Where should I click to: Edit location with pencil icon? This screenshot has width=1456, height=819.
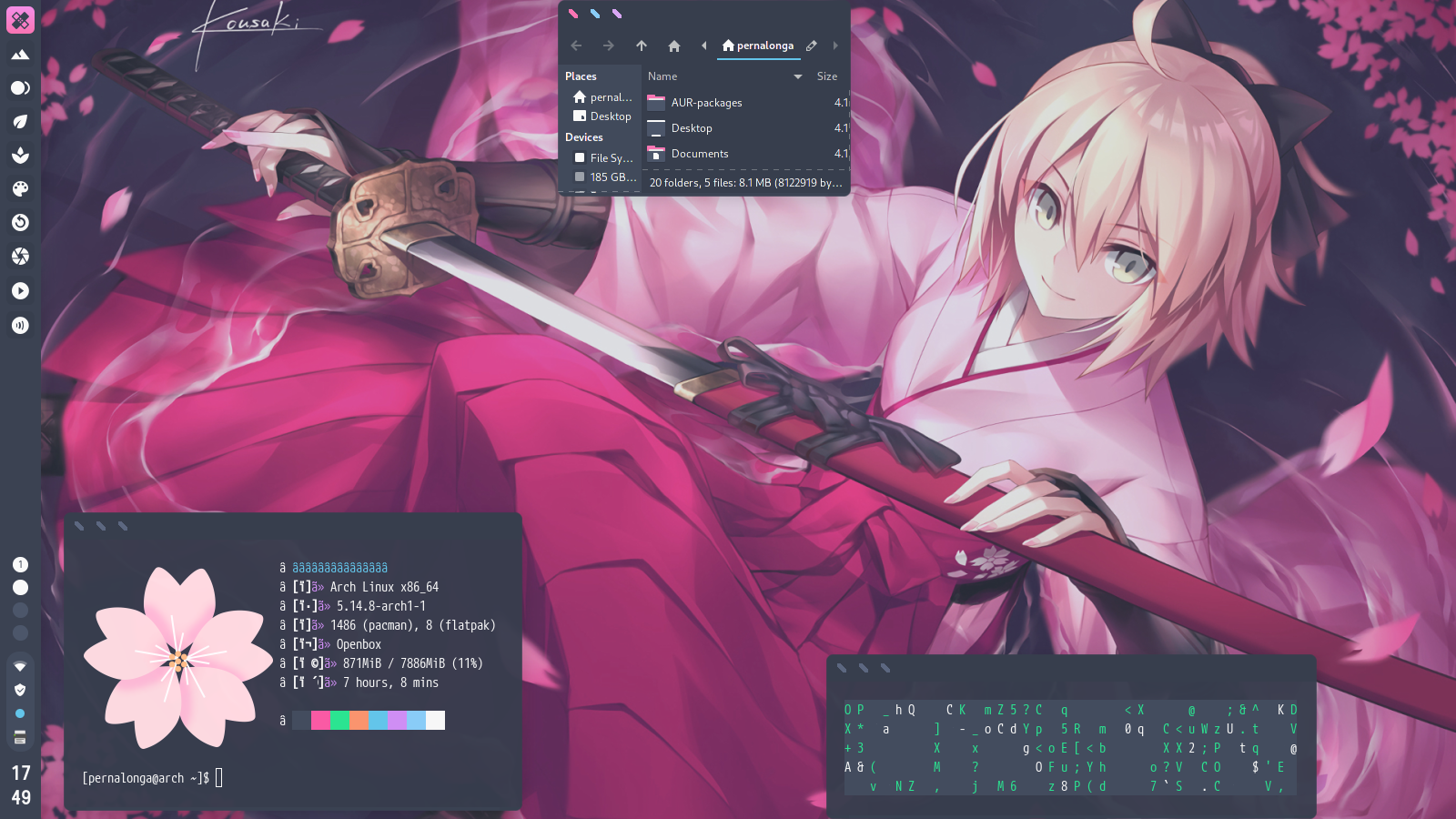coord(812,45)
